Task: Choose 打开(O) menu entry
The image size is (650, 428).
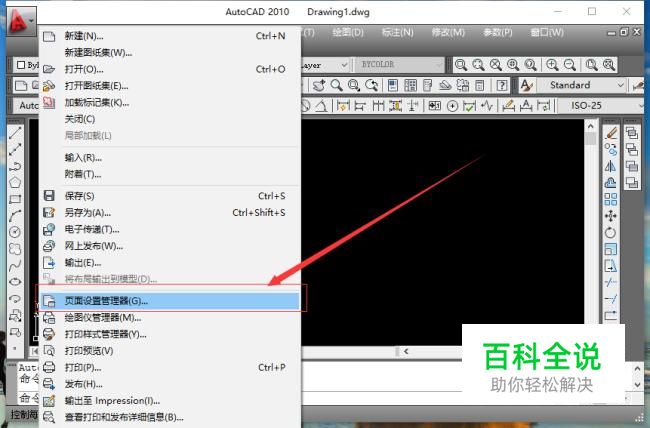Action: [170, 69]
